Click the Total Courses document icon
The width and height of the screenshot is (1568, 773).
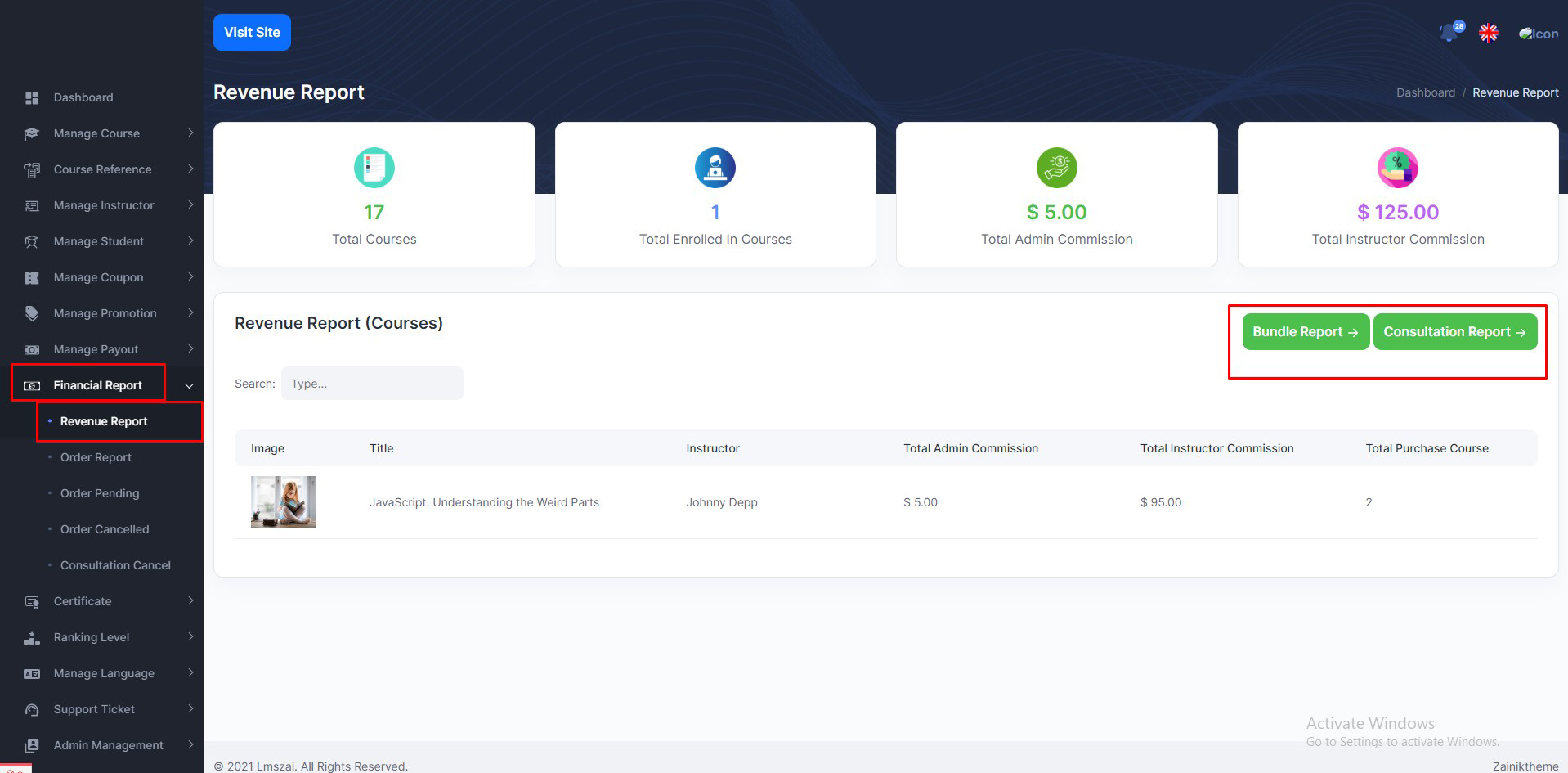[x=374, y=168]
